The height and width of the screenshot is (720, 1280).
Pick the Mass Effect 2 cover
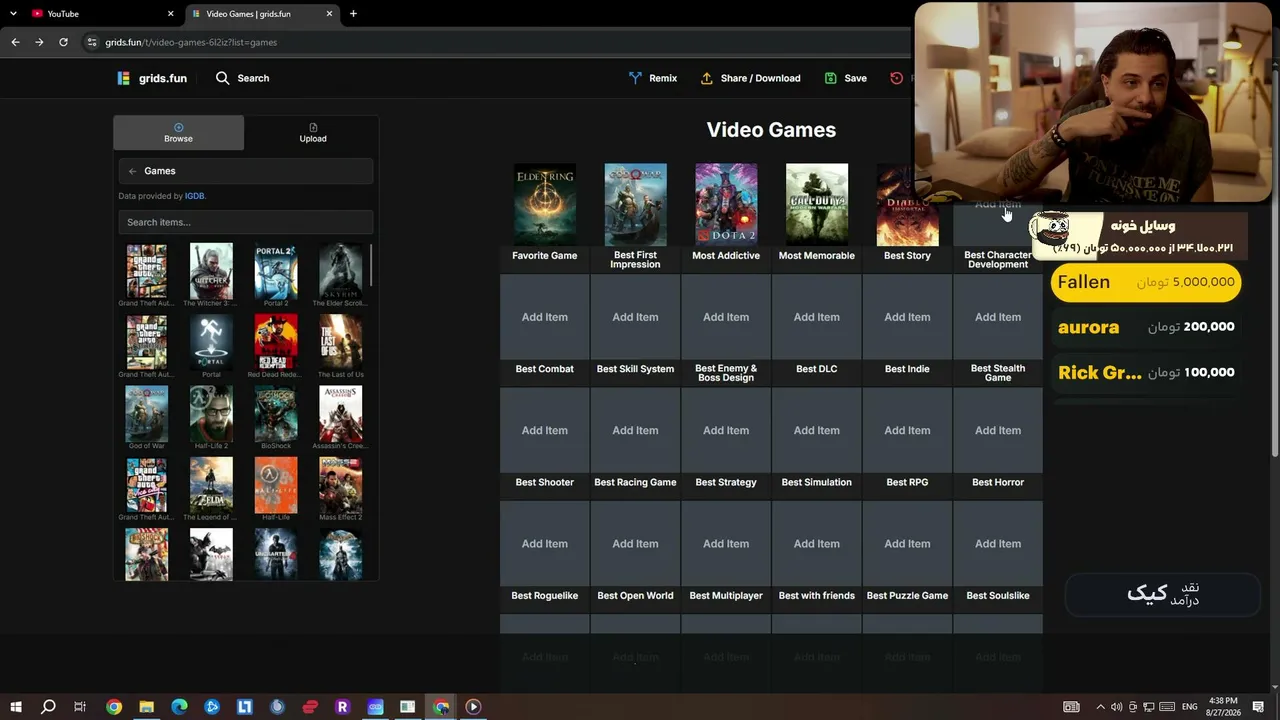[341, 485]
